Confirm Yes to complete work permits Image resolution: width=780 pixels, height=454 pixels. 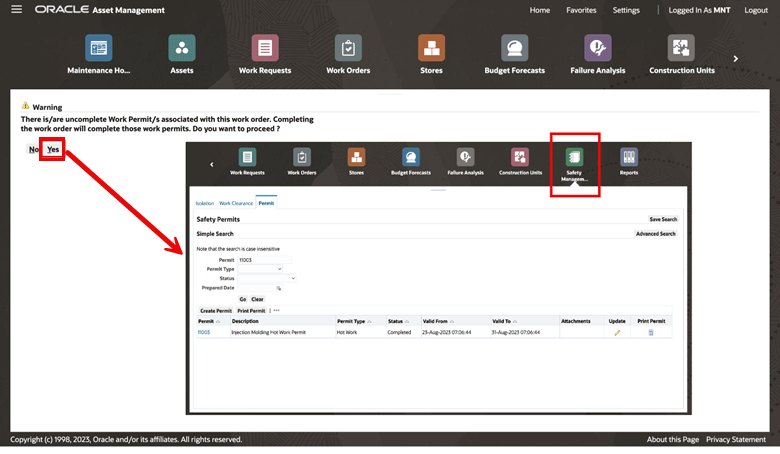(53, 149)
